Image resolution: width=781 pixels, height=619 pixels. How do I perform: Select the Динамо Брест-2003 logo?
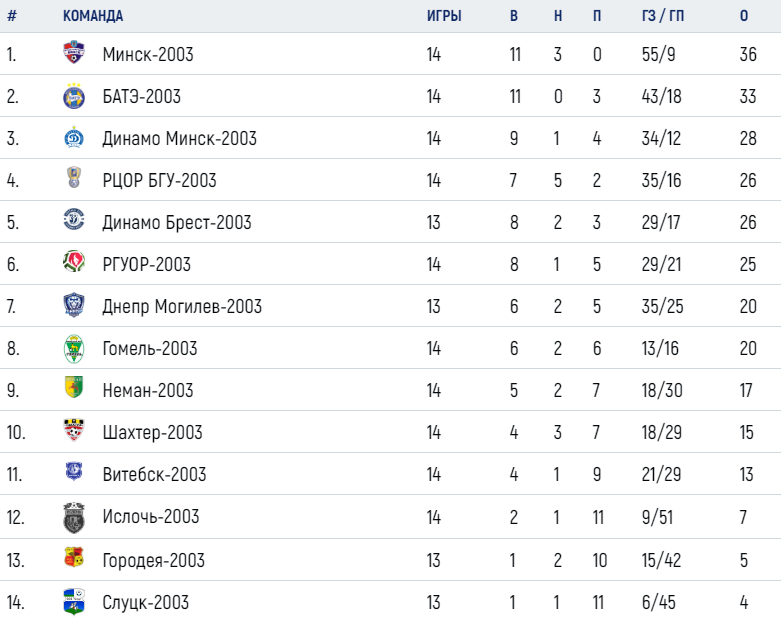[74, 219]
